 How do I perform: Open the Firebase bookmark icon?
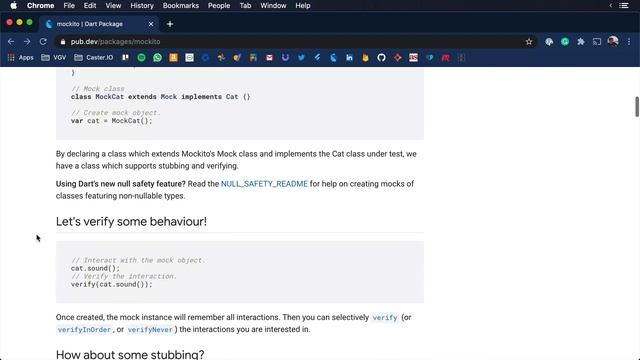(365, 58)
